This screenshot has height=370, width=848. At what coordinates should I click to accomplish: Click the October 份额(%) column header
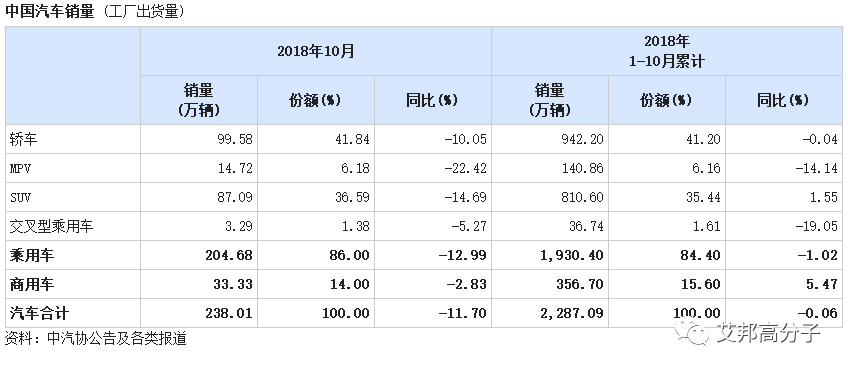point(316,100)
